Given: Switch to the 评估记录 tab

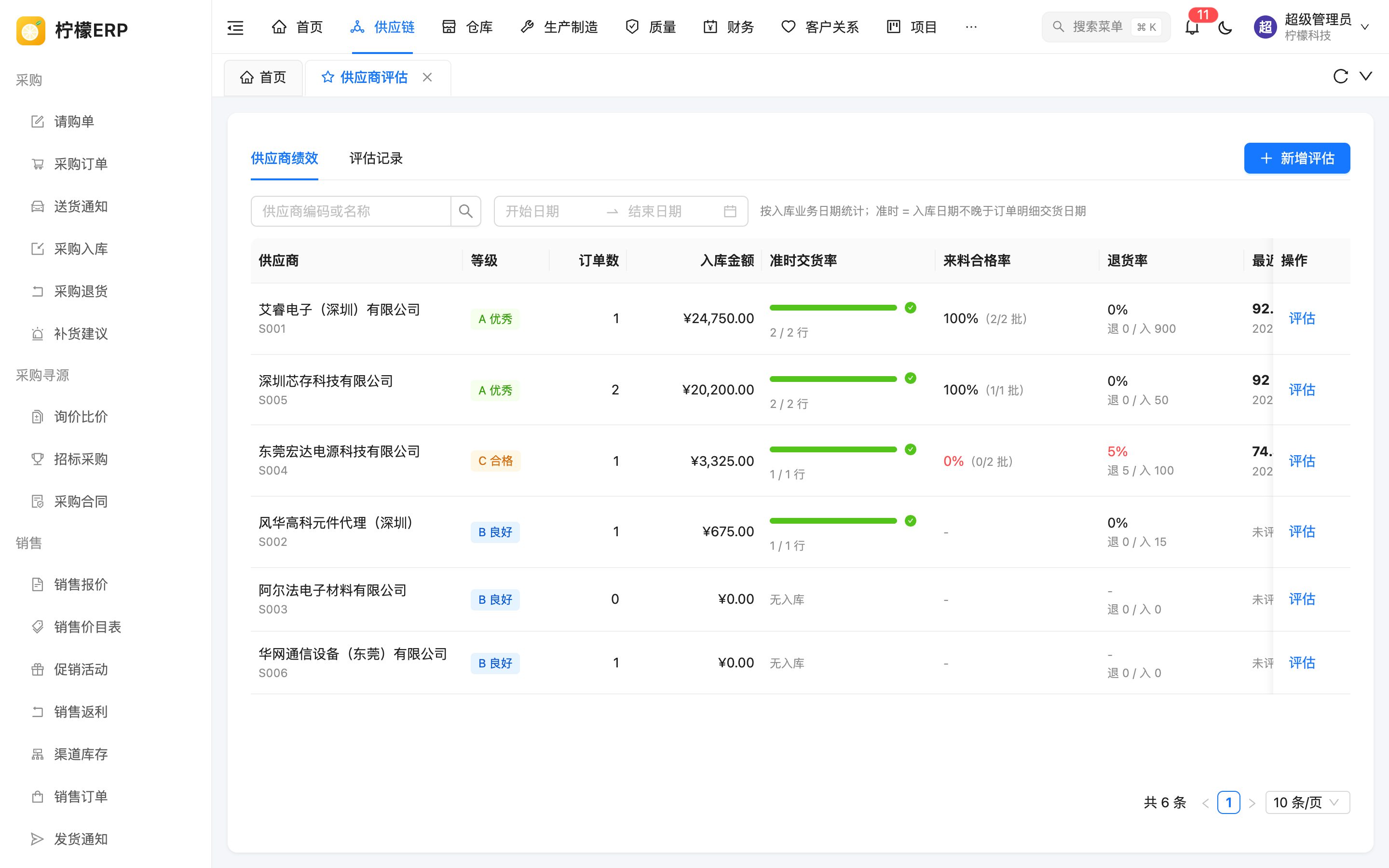Looking at the screenshot, I should (x=376, y=159).
